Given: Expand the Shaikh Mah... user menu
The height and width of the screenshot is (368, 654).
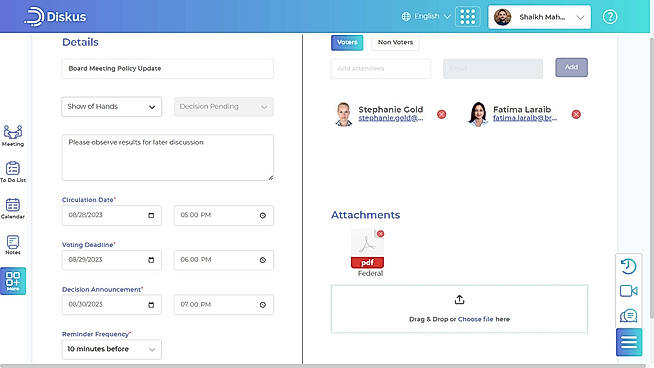Looking at the screenshot, I should (539, 17).
